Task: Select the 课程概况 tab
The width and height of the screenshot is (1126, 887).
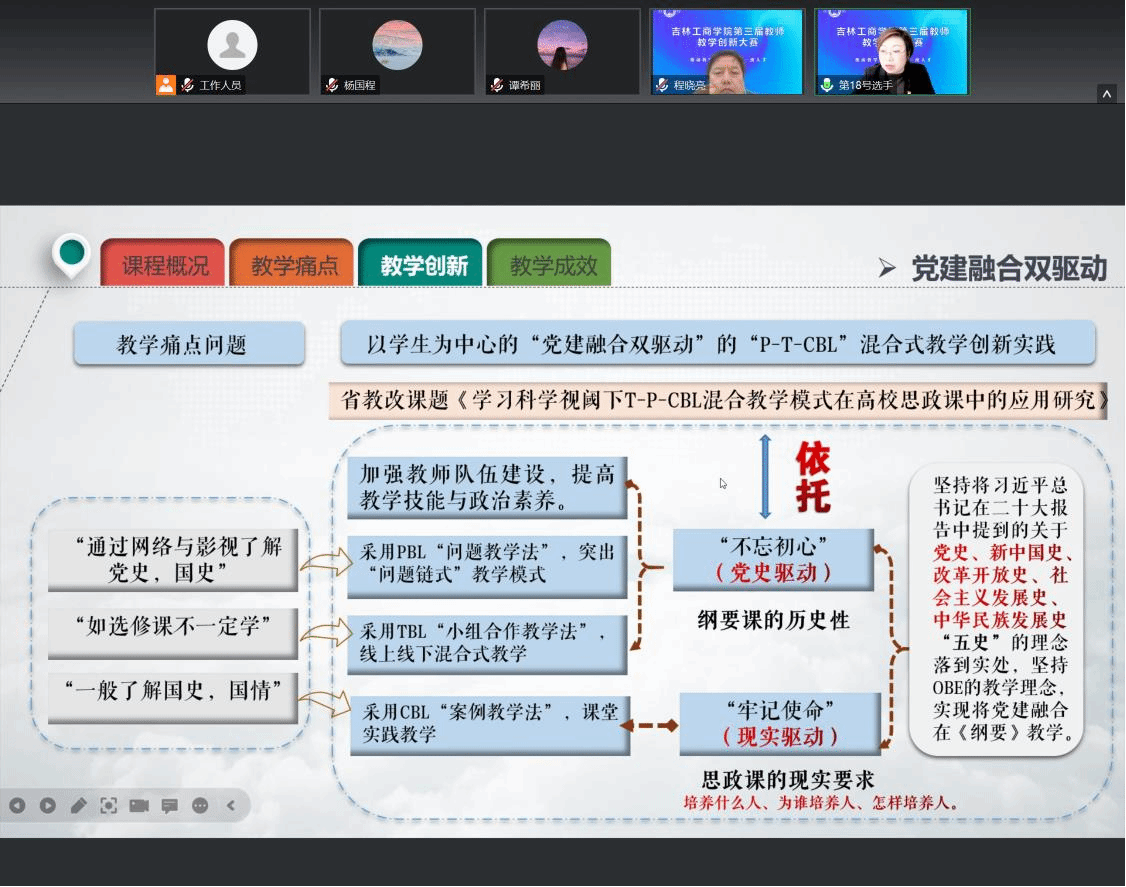Action: [165, 265]
